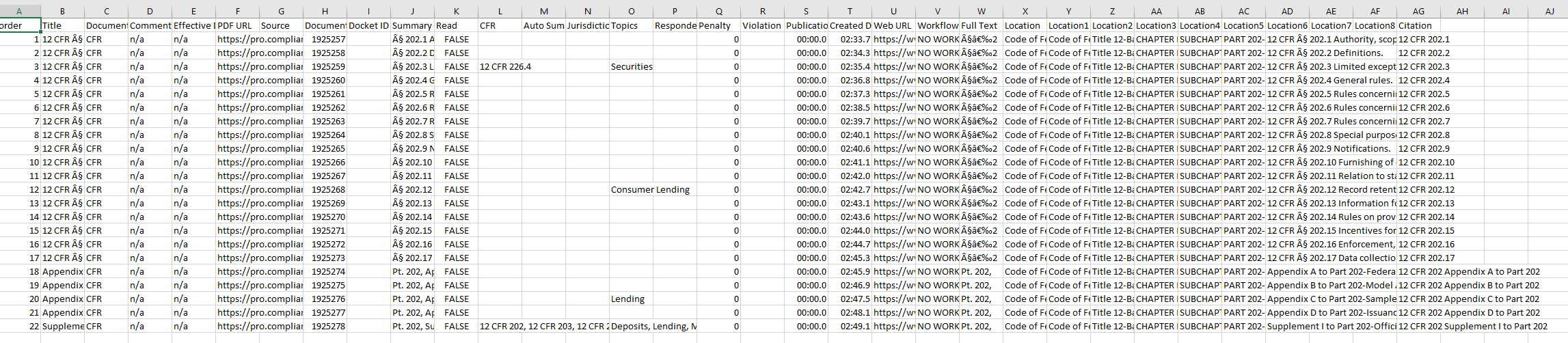Select the 'Â§ 202.10' summary cell
The height and width of the screenshot is (343, 1568).
click(x=412, y=162)
